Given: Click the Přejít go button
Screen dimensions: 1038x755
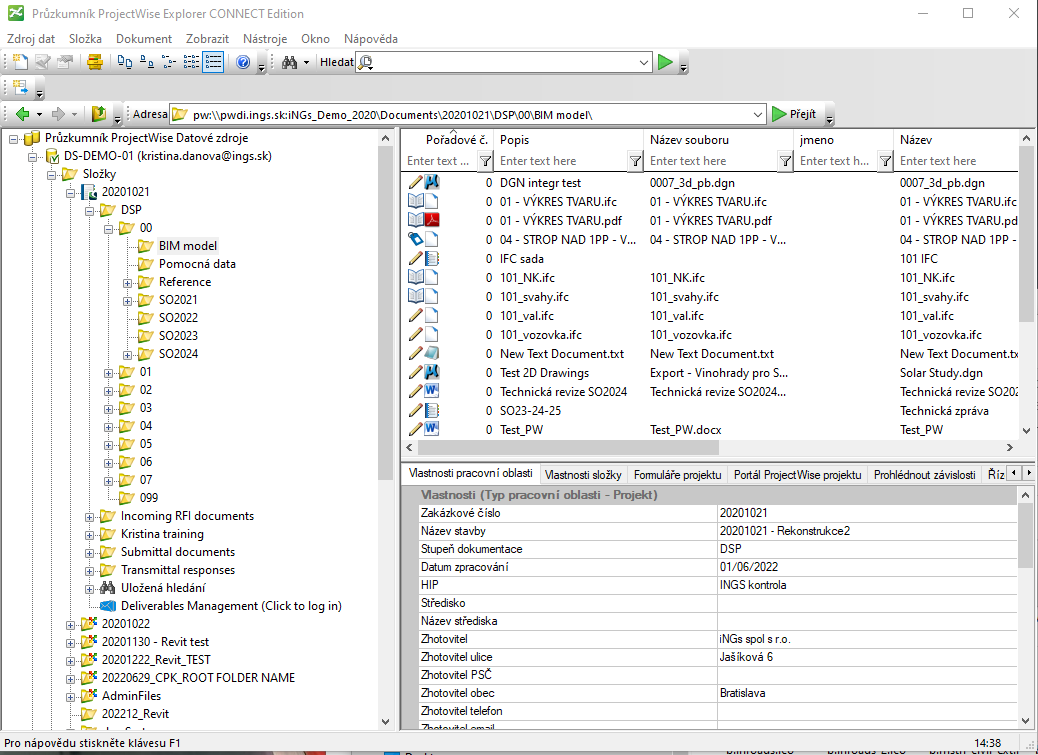Looking at the screenshot, I should tap(794, 114).
